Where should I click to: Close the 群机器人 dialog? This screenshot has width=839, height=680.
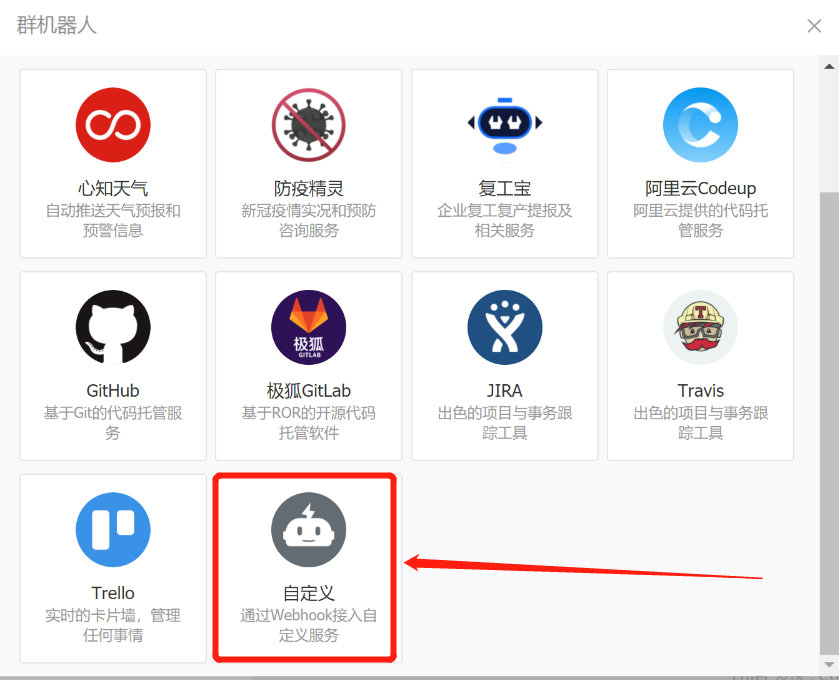pyautogui.click(x=814, y=26)
